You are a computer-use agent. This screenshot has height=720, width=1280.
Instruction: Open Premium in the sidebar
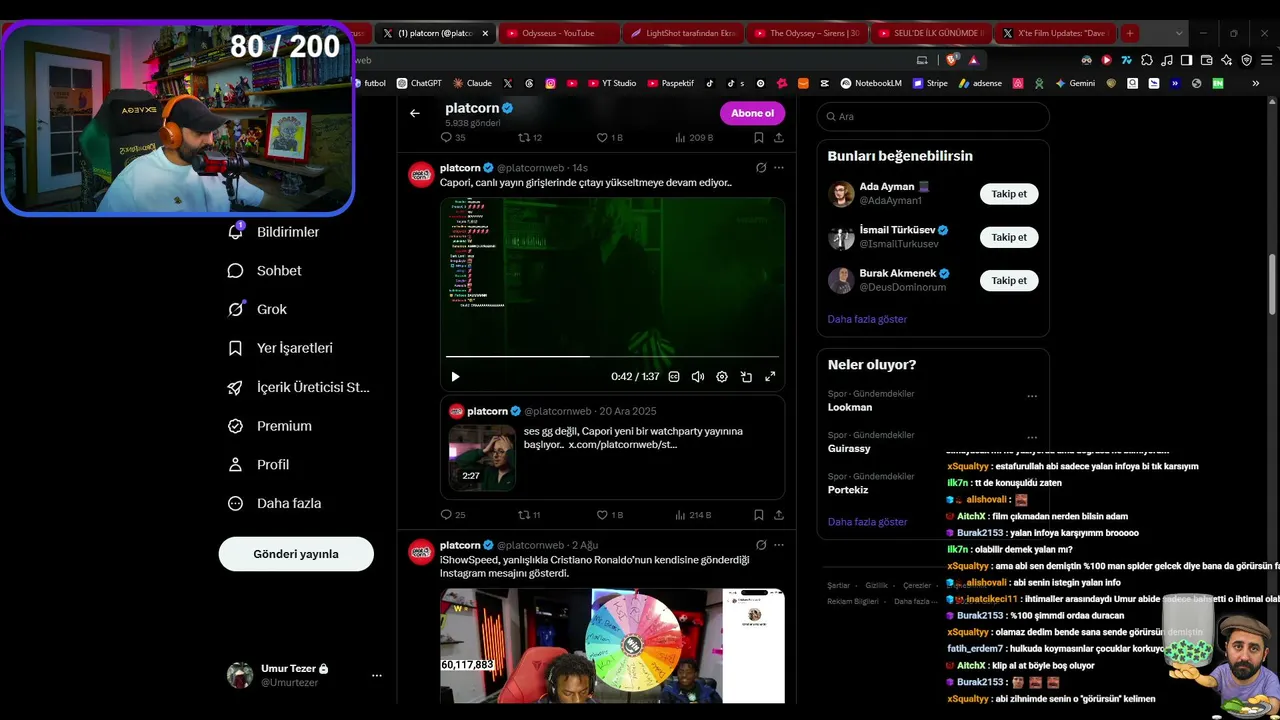(x=270, y=426)
